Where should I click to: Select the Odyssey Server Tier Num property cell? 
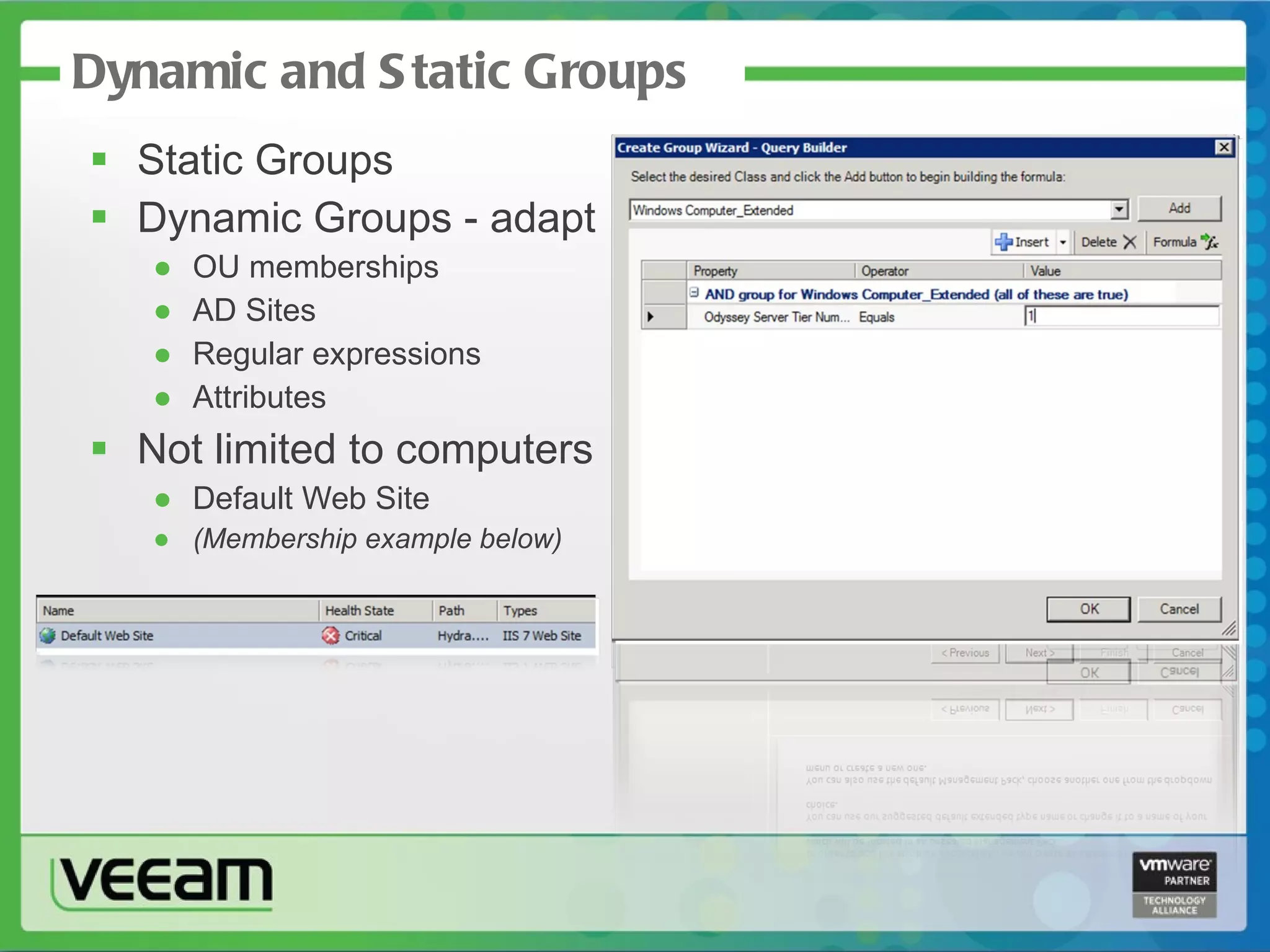pyautogui.click(x=776, y=317)
